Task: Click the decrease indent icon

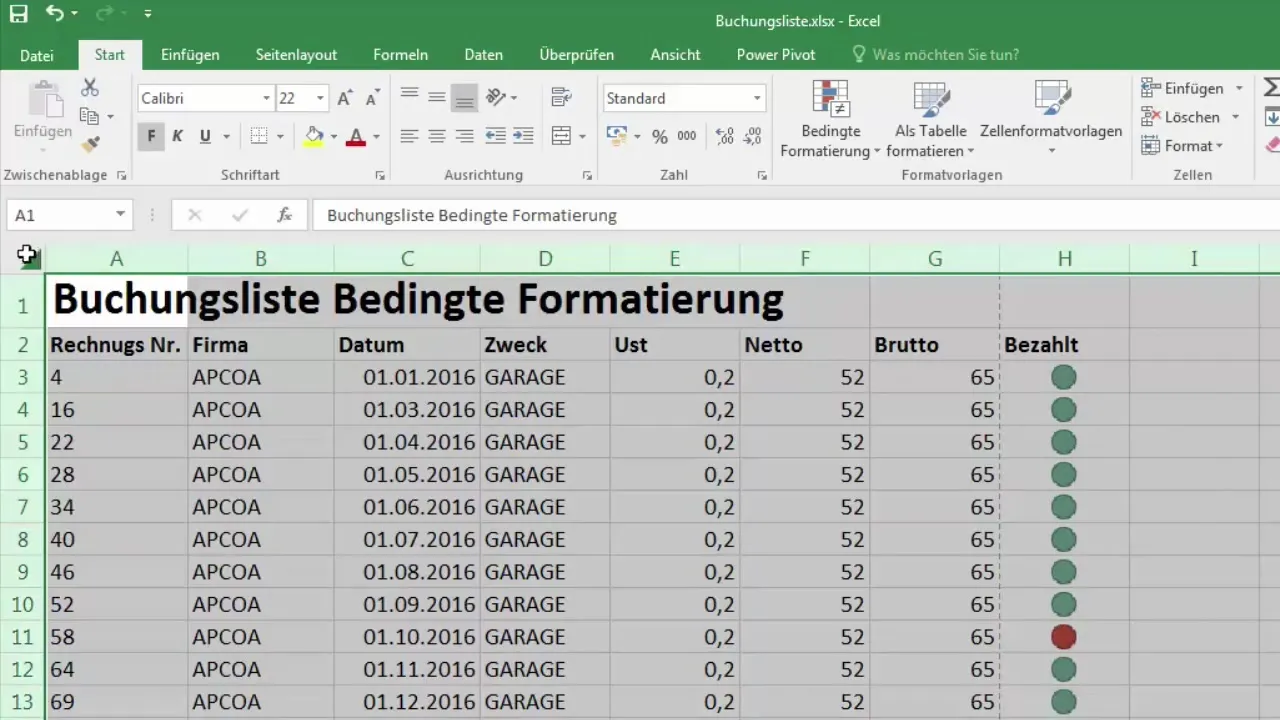Action: 495,136
